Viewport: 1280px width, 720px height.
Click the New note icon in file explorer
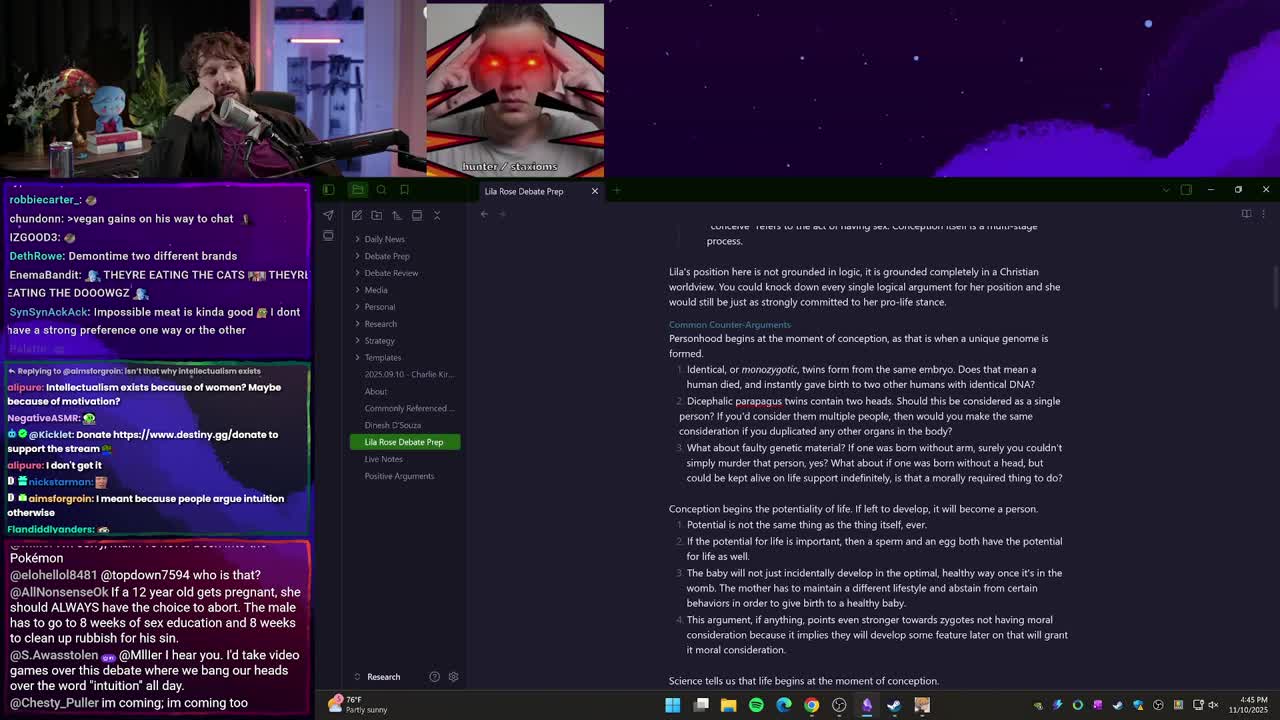pyautogui.click(x=357, y=215)
